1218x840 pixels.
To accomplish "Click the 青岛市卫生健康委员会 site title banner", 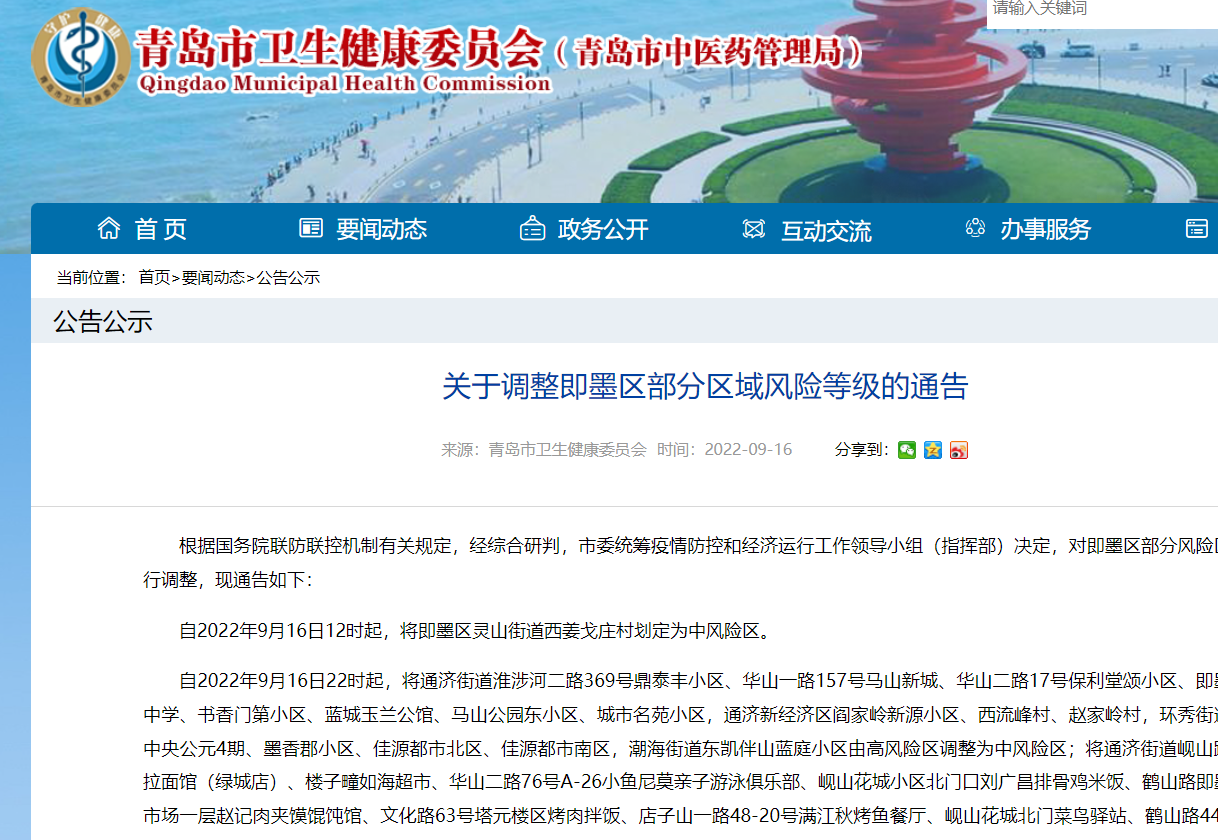I will (x=340, y=50).
